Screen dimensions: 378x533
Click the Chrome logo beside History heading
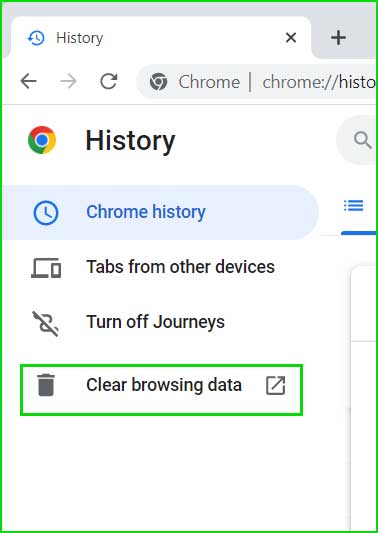42,140
